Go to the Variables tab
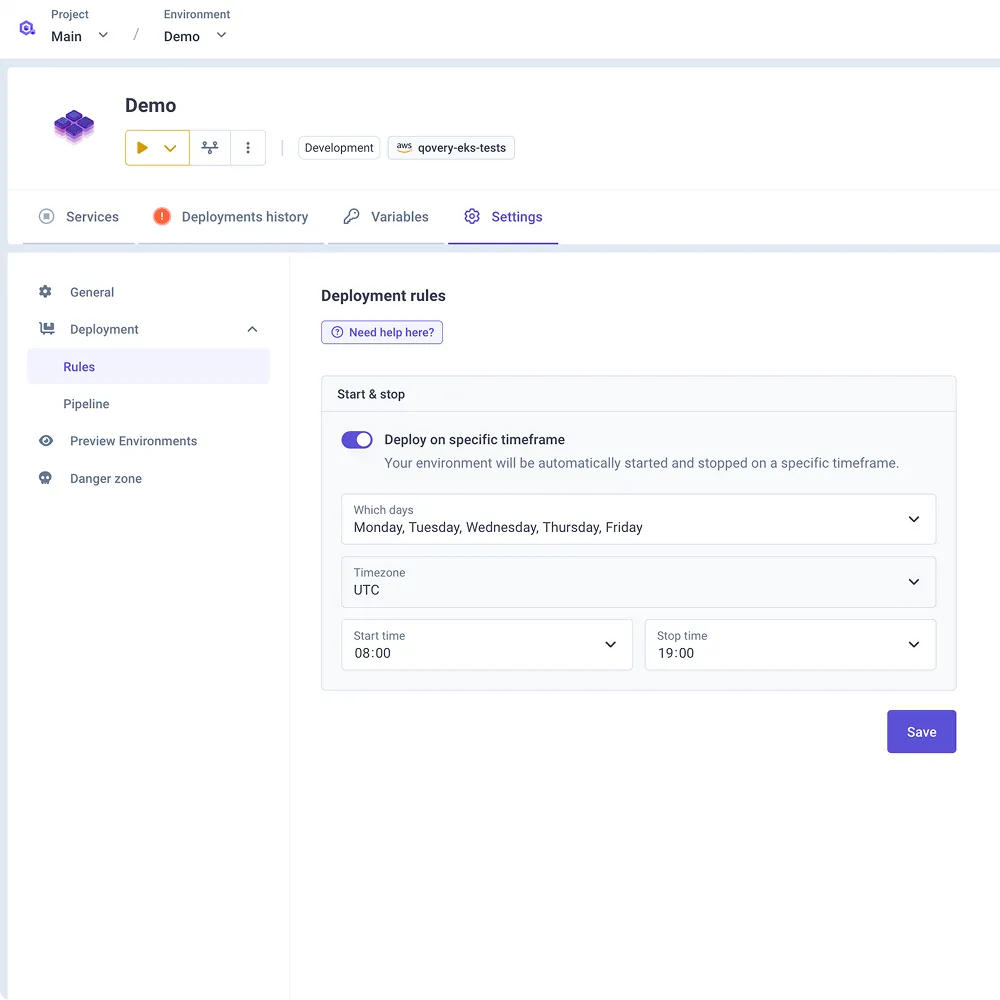 click(386, 217)
